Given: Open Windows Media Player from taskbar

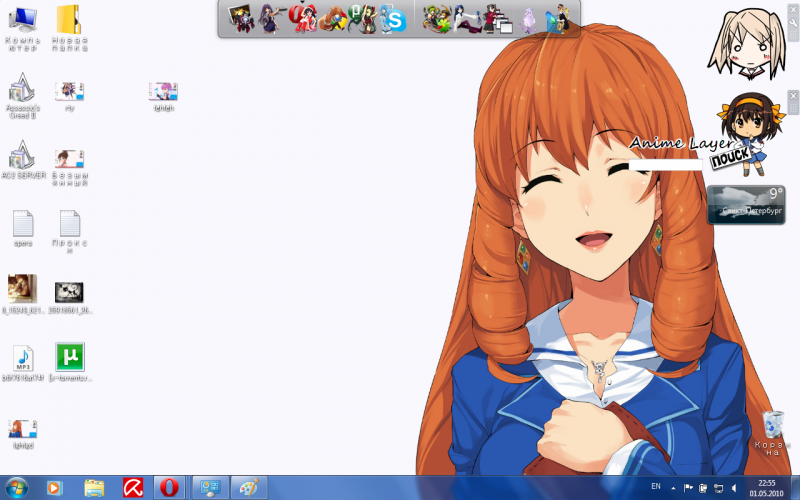Looking at the screenshot, I should tap(54, 487).
